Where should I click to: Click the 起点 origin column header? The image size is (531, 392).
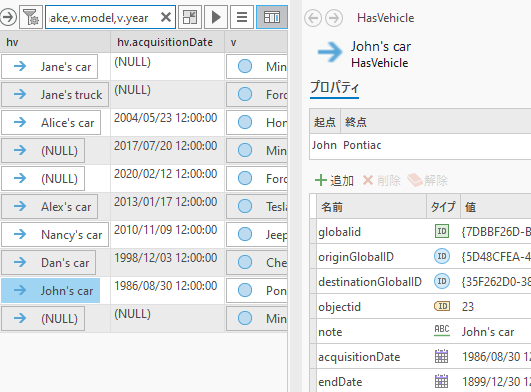(324, 122)
